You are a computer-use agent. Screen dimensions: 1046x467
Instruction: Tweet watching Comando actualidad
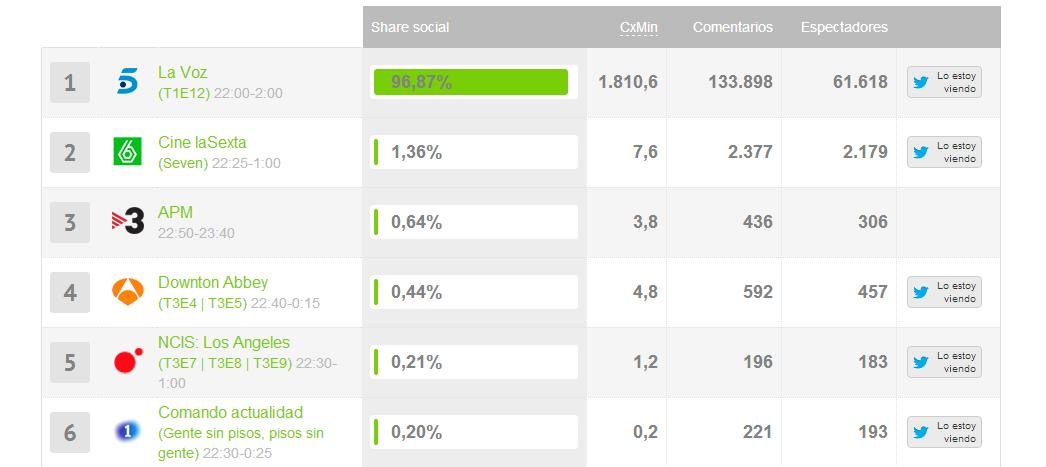click(944, 432)
